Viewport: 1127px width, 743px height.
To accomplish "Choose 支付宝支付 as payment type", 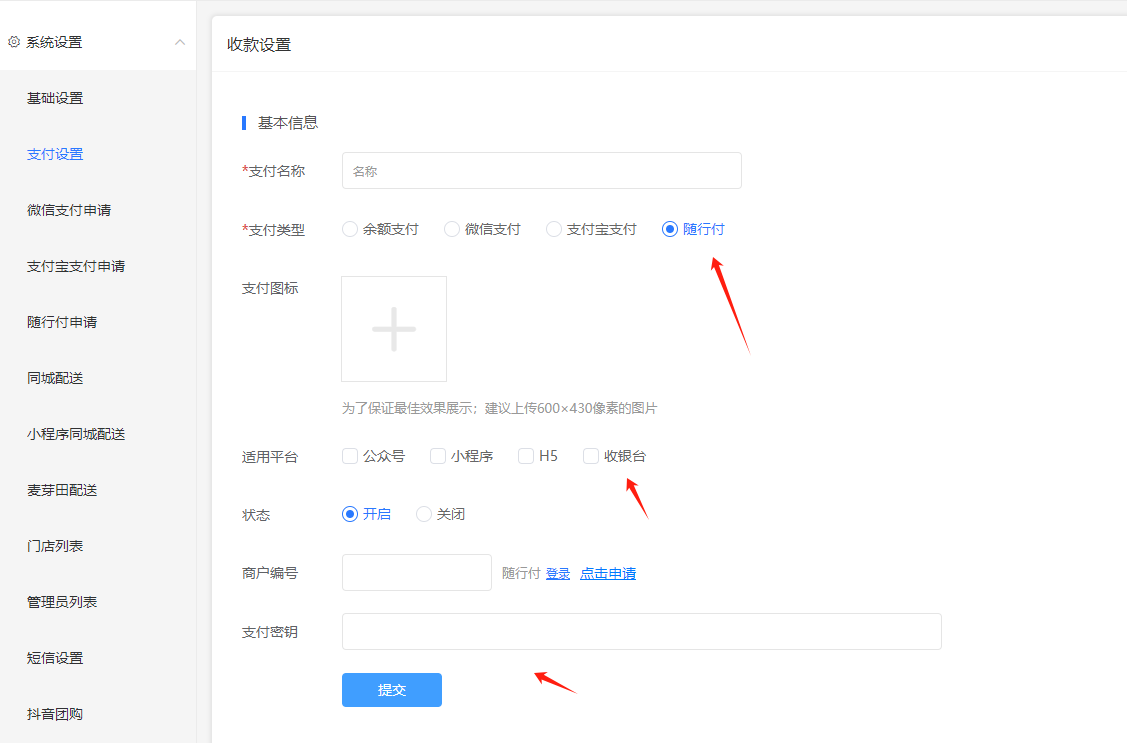I will point(554,229).
